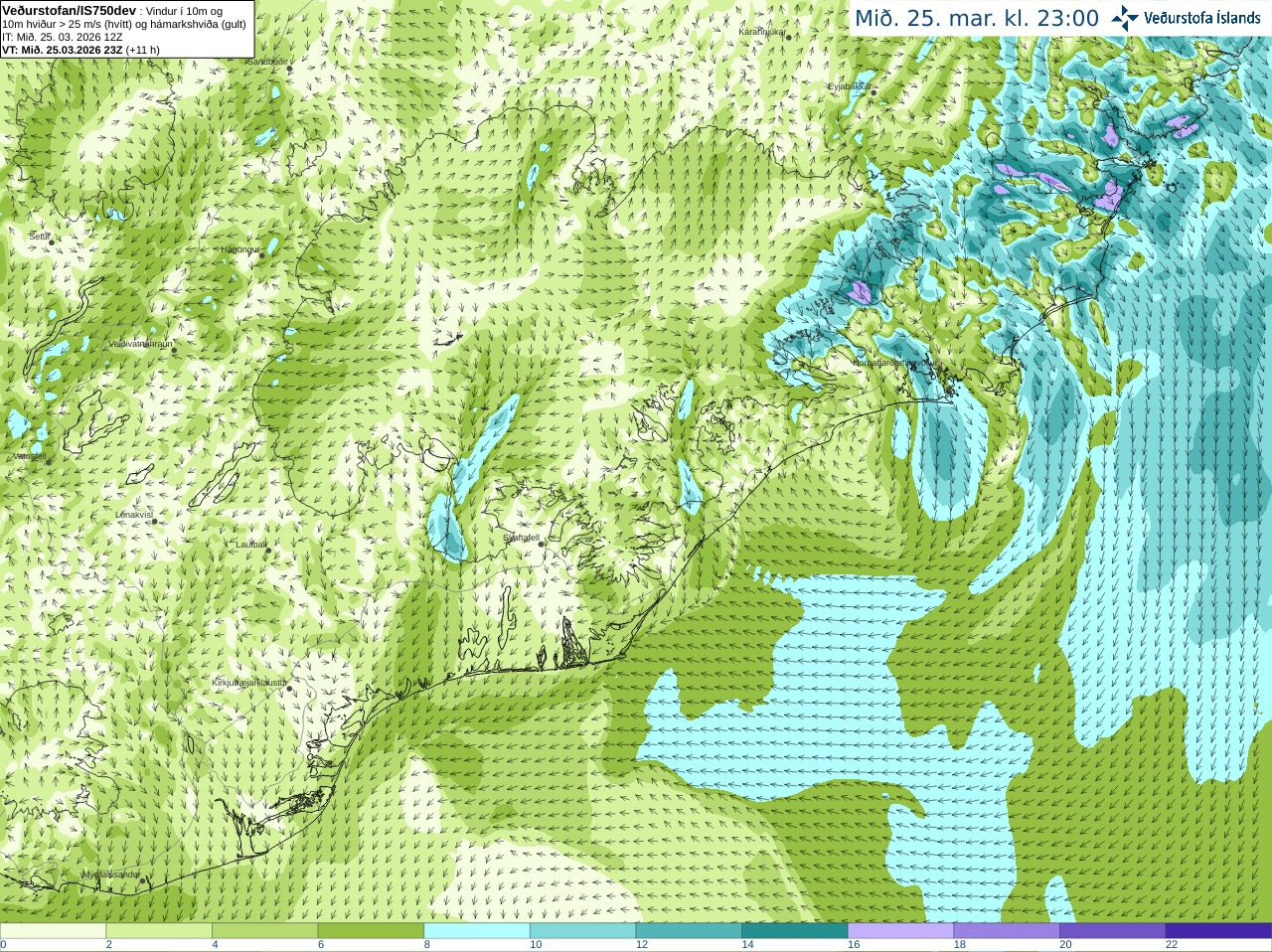The height and width of the screenshot is (952, 1272).
Task: Select the Laufbali station marker
Action: (x=268, y=550)
